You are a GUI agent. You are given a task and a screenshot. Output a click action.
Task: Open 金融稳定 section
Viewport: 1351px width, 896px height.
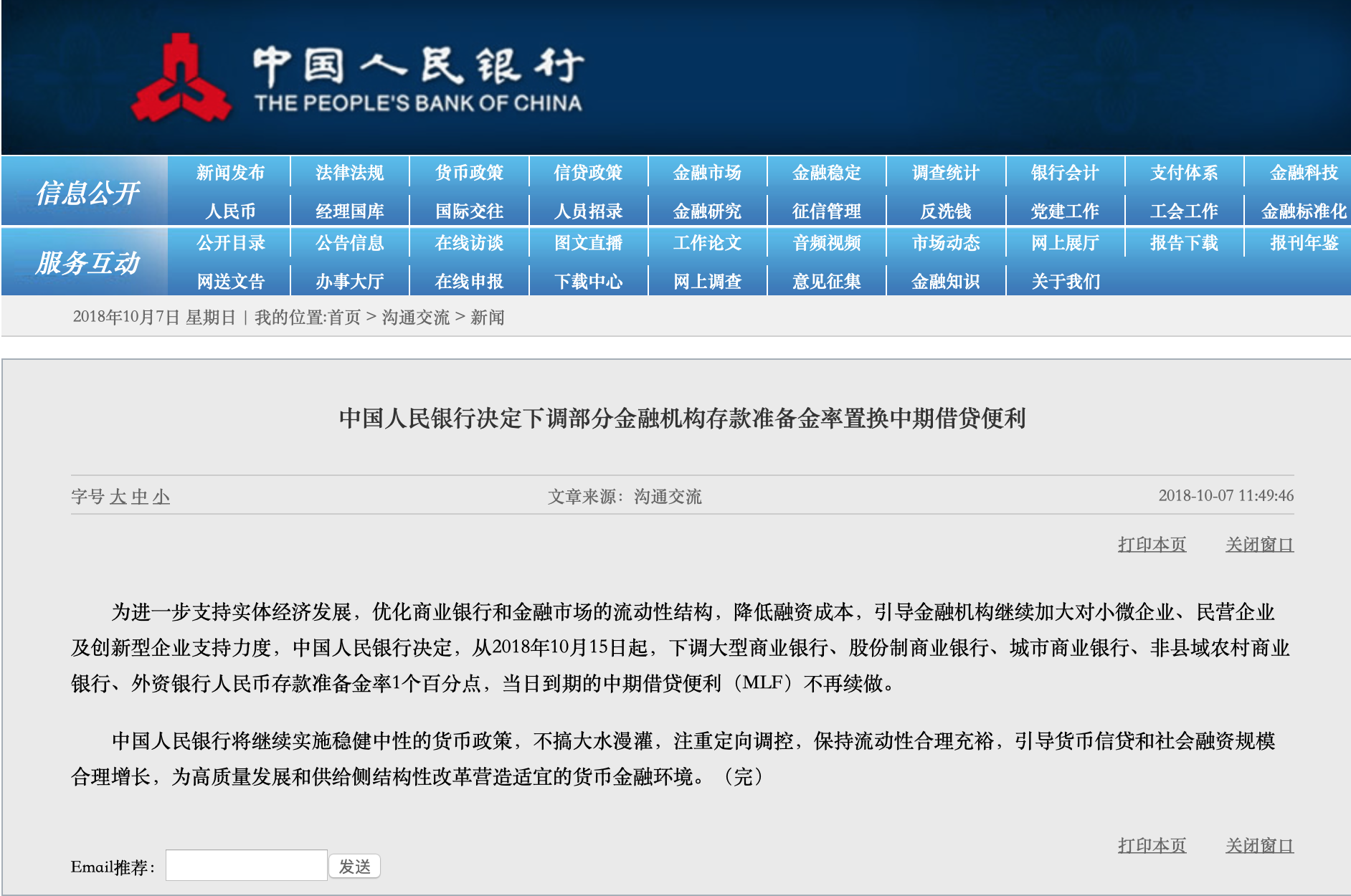(x=826, y=173)
